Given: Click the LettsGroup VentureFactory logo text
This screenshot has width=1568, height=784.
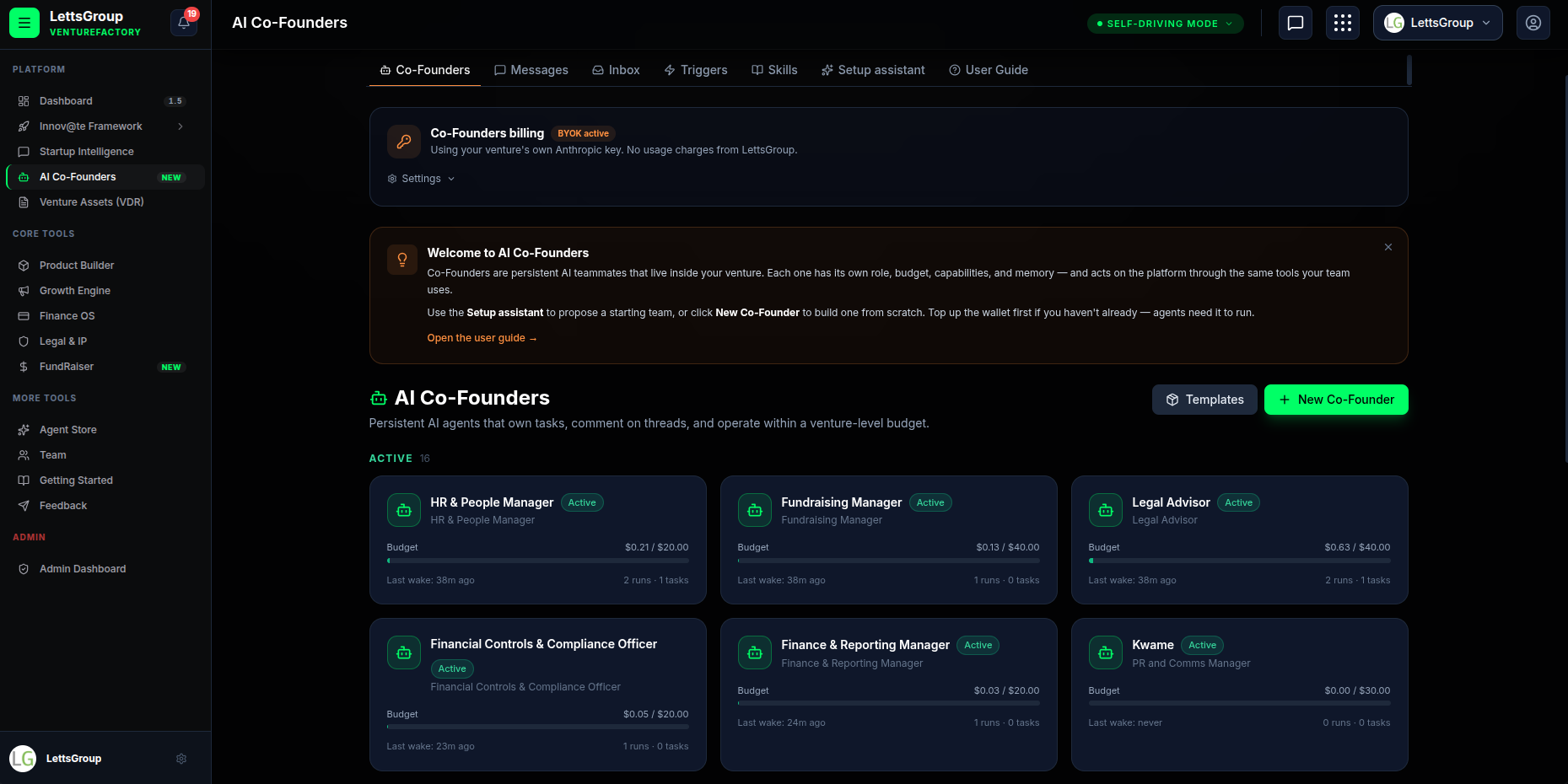Looking at the screenshot, I should [95, 23].
